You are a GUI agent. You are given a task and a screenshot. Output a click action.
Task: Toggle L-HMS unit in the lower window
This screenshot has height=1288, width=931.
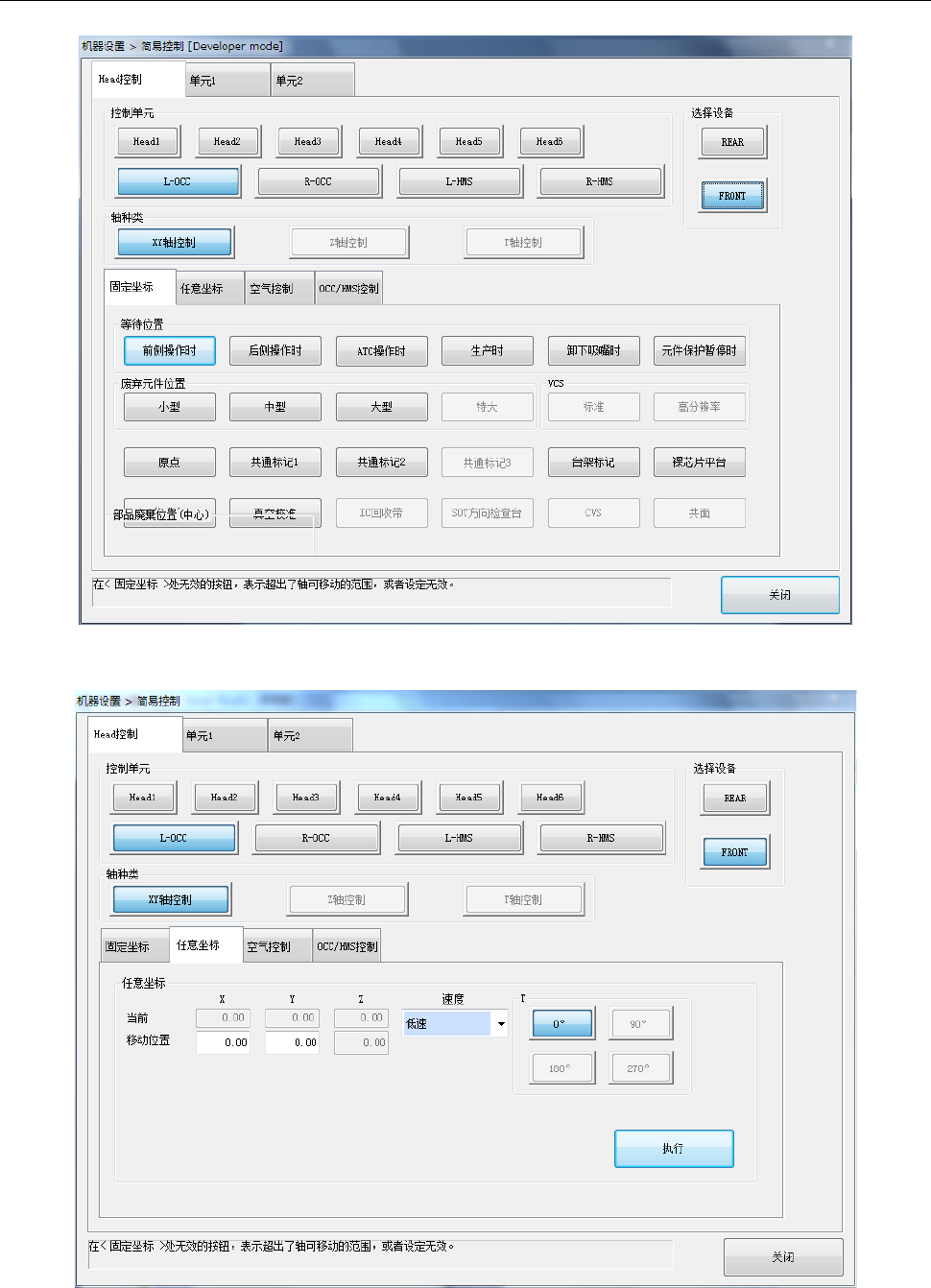(x=459, y=838)
